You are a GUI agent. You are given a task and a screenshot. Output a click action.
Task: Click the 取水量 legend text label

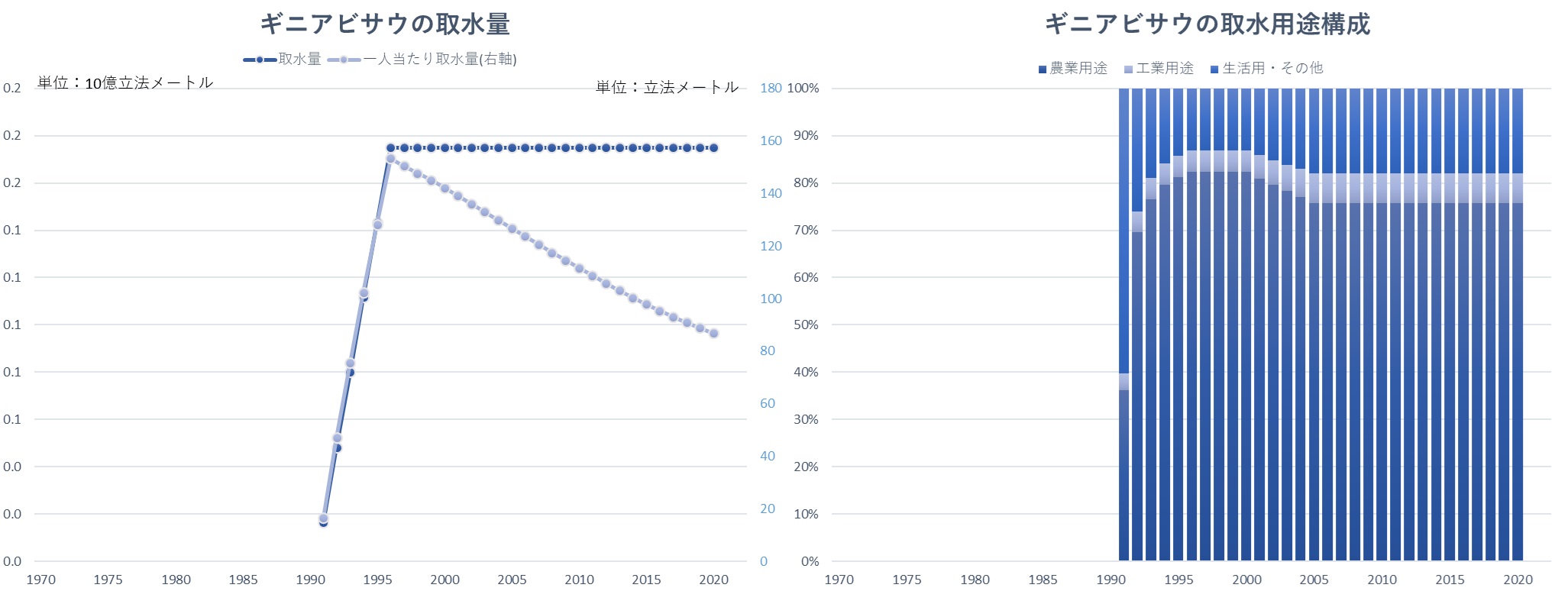click(299, 60)
